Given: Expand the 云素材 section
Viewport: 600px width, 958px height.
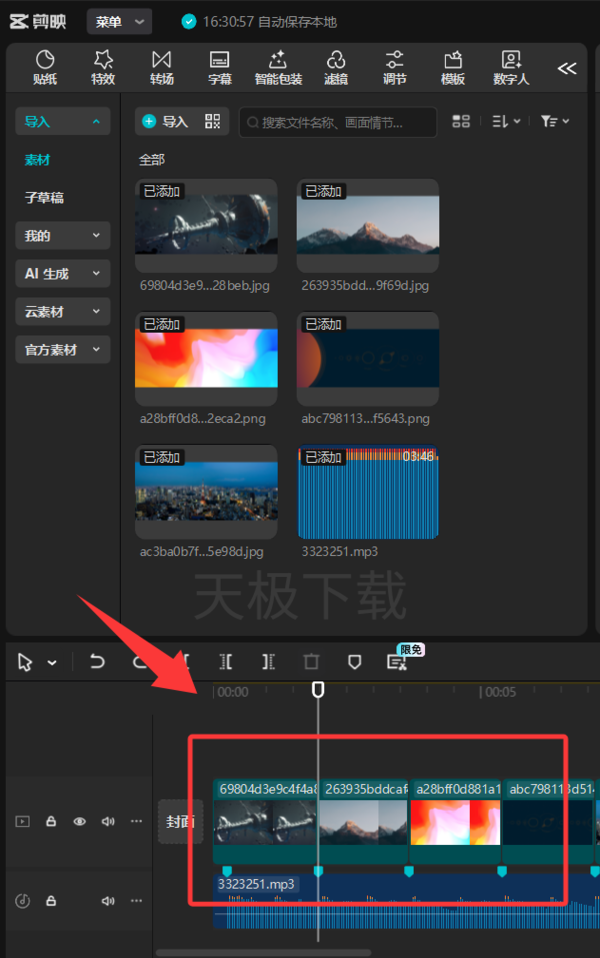Looking at the screenshot, I should (62, 312).
